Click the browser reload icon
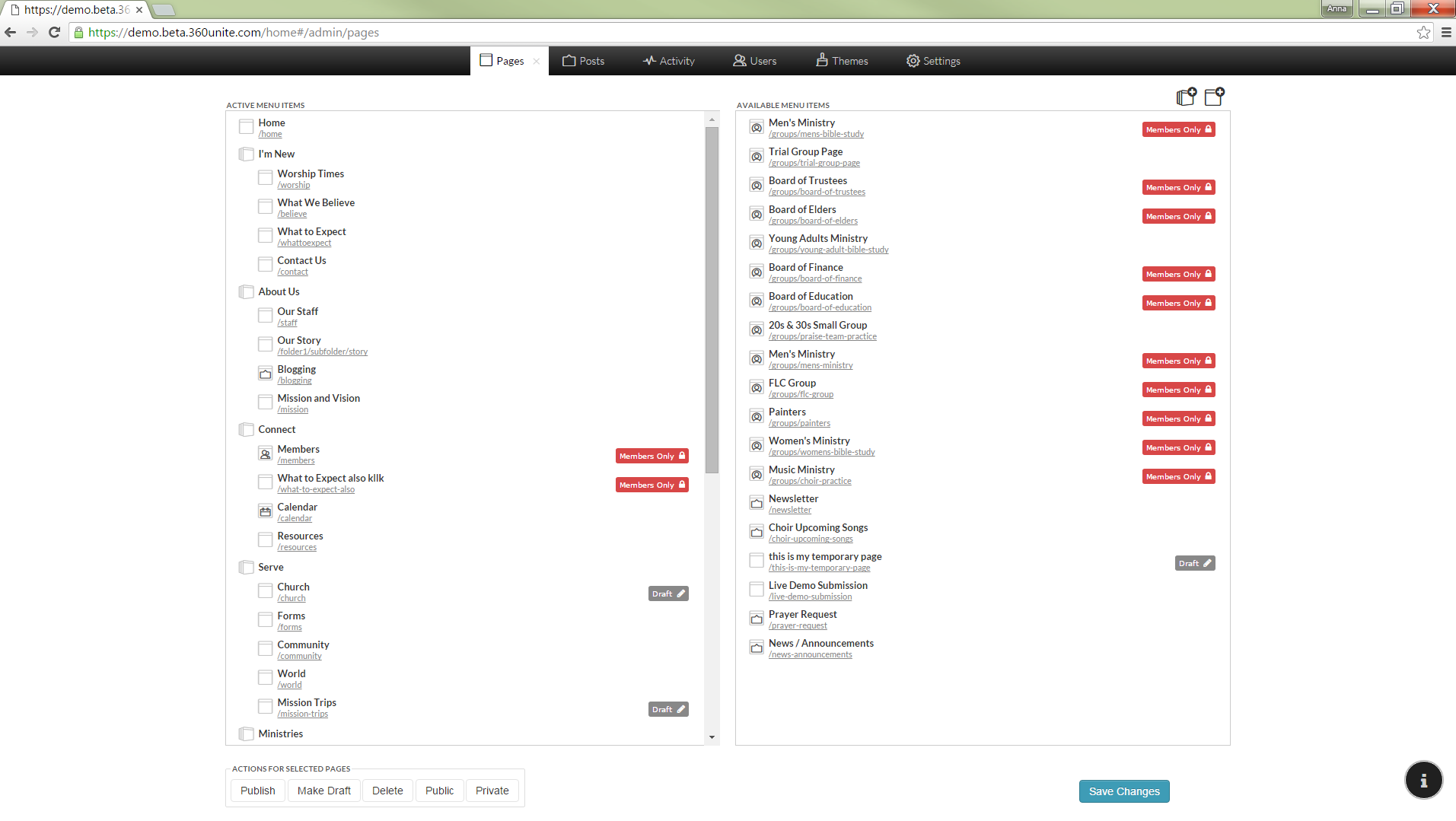 coord(53,32)
